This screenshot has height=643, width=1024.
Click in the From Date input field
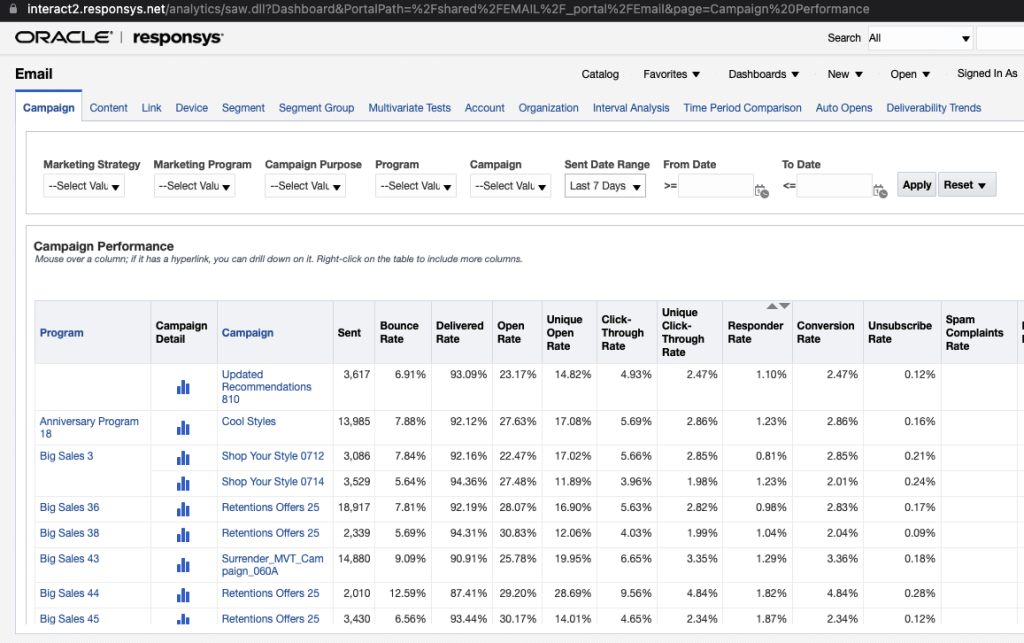(x=715, y=186)
